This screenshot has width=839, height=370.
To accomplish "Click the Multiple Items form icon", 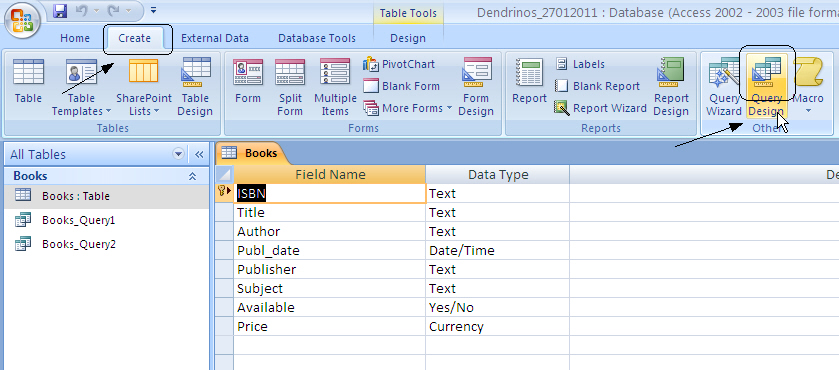I will (335, 87).
